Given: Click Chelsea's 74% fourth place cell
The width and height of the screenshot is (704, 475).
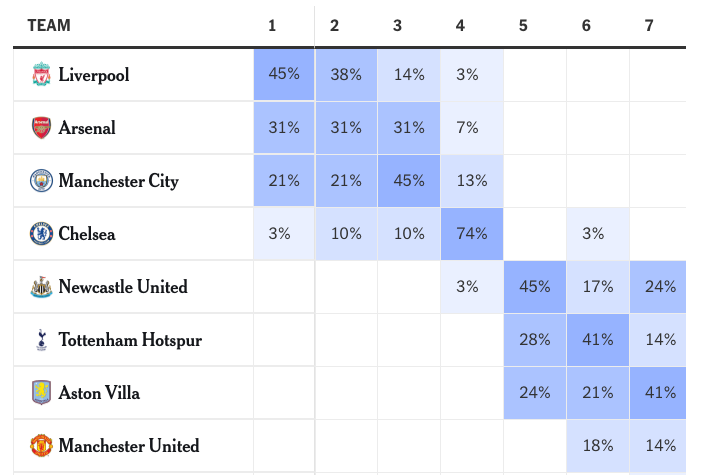Looking at the screenshot, I should (x=472, y=234).
